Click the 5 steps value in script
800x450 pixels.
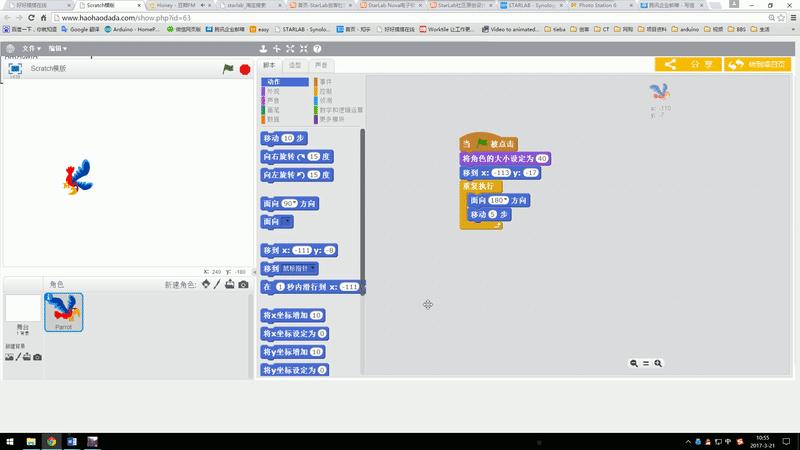(492, 215)
